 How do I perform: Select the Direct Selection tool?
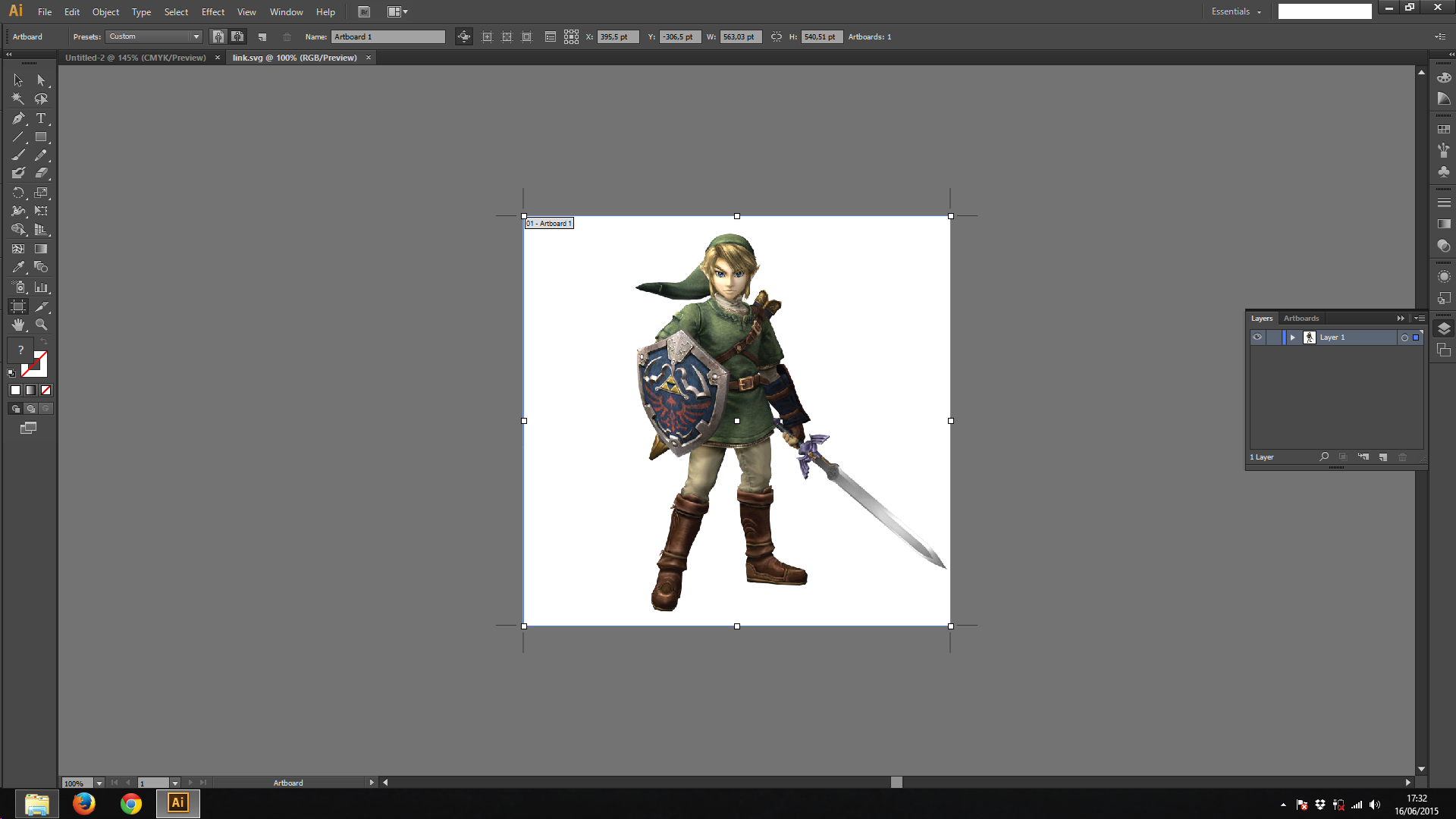pyautogui.click(x=42, y=80)
